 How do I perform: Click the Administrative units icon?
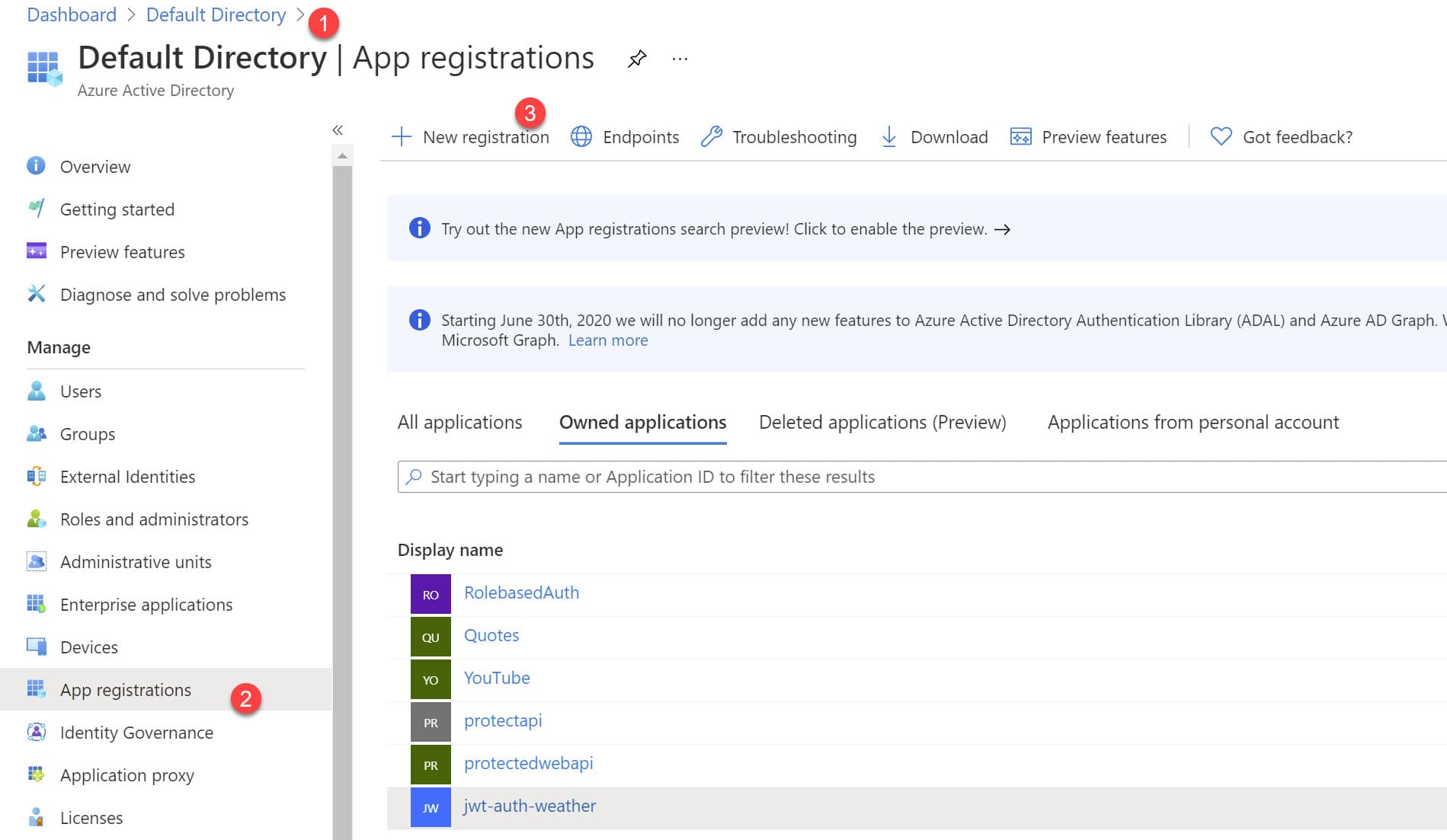pyautogui.click(x=36, y=561)
